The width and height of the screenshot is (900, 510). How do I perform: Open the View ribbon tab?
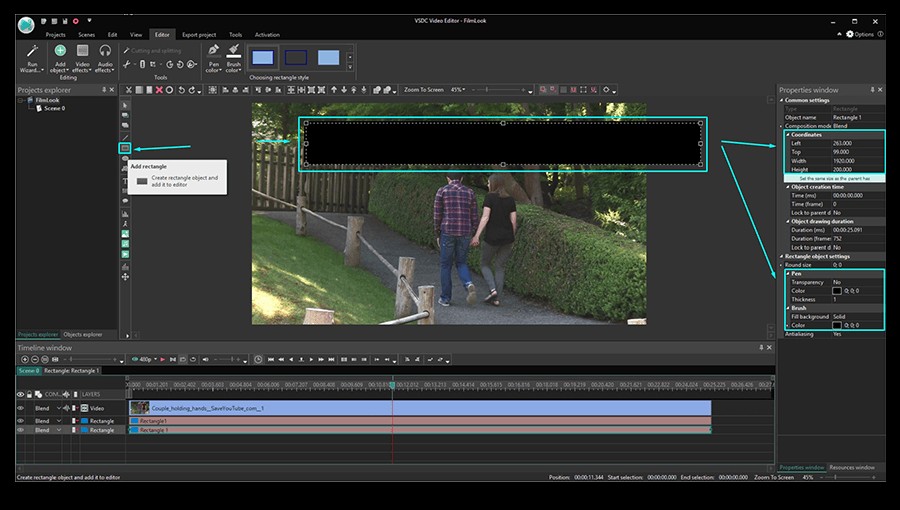click(136, 35)
